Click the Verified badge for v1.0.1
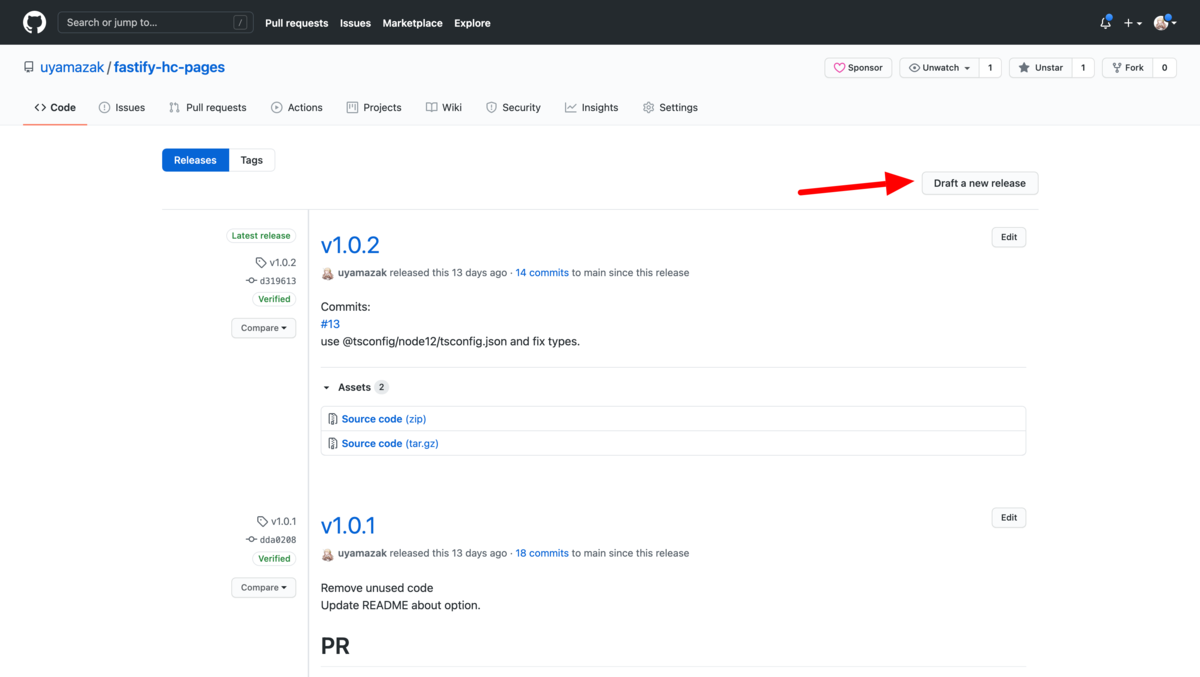The height and width of the screenshot is (677, 1200). (274, 559)
